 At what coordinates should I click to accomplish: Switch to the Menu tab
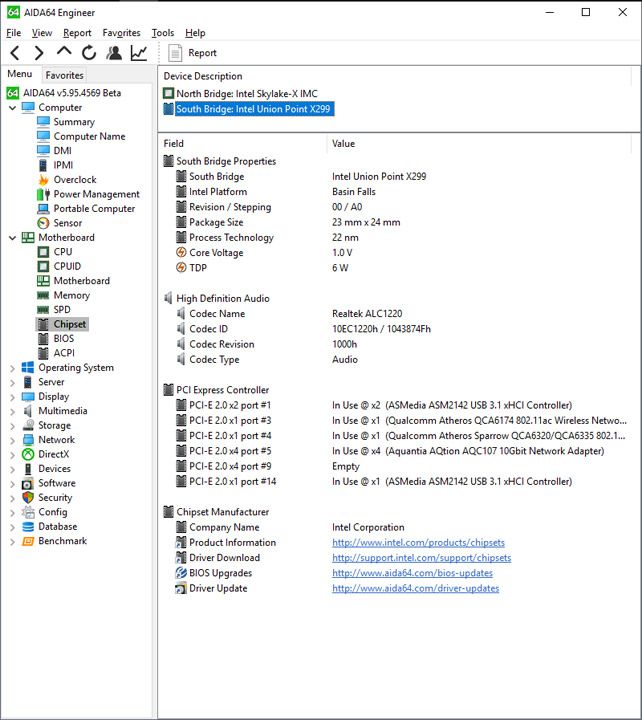[x=20, y=74]
